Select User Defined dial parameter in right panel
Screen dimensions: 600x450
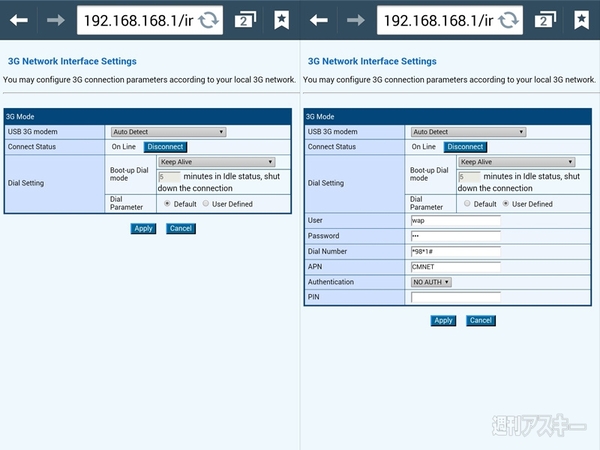click(506, 204)
